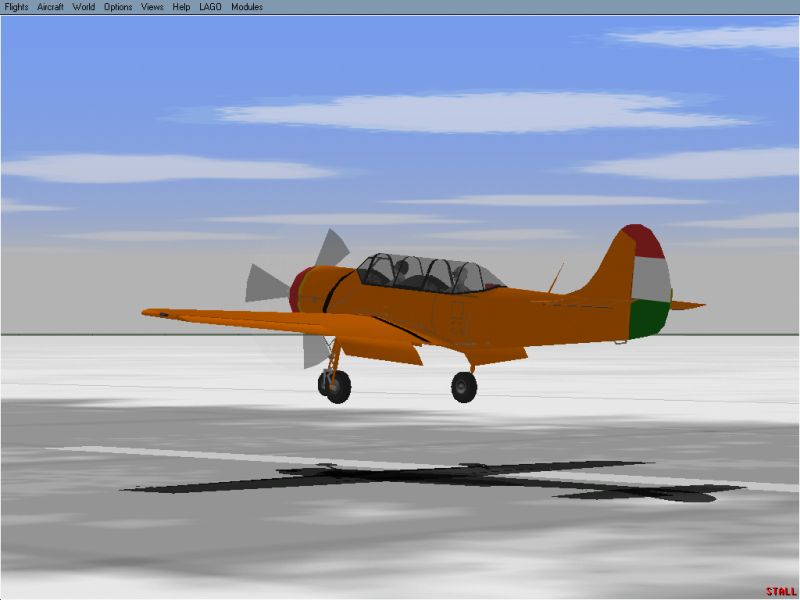The width and height of the screenshot is (800, 600).
Task: Open the Aircraft menu
Action: tap(50, 7)
